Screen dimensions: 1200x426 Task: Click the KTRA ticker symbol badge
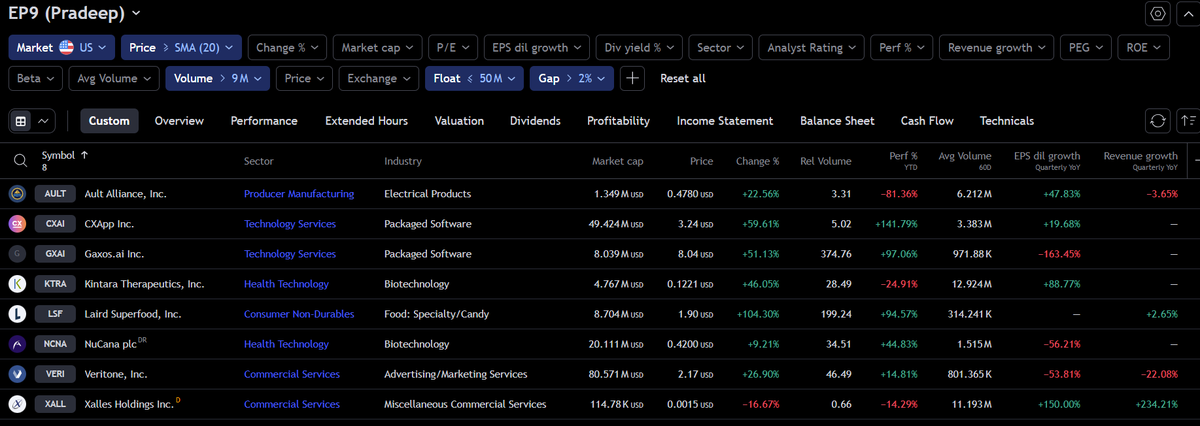coord(56,284)
